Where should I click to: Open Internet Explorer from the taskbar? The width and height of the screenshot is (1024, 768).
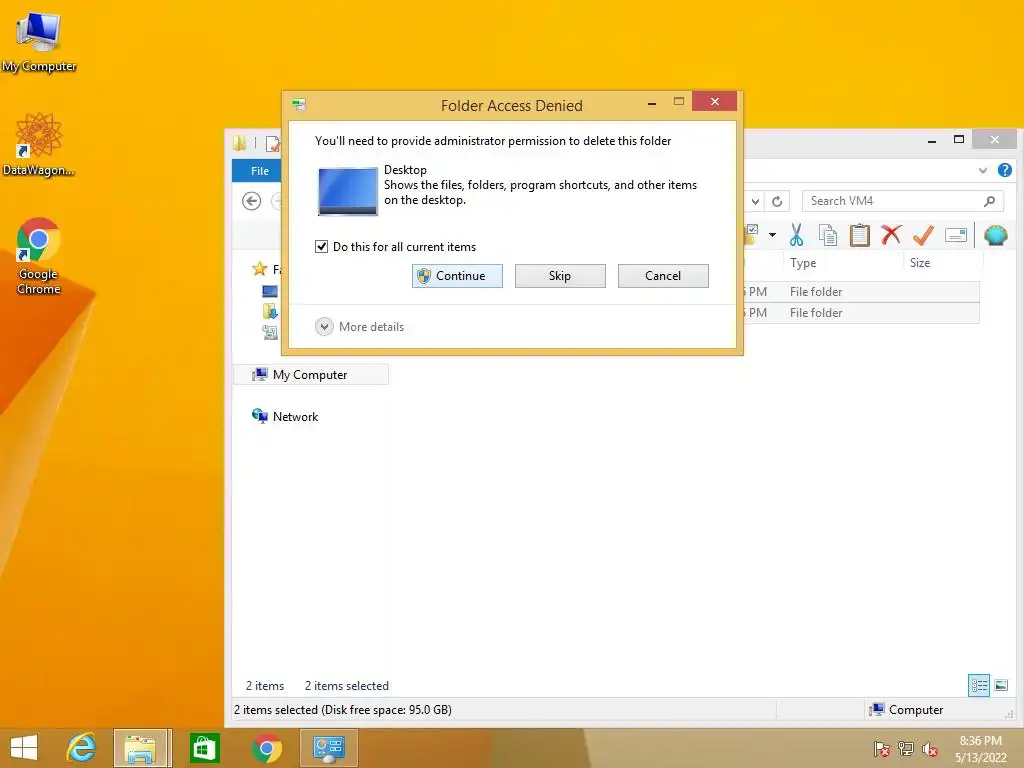(x=82, y=748)
